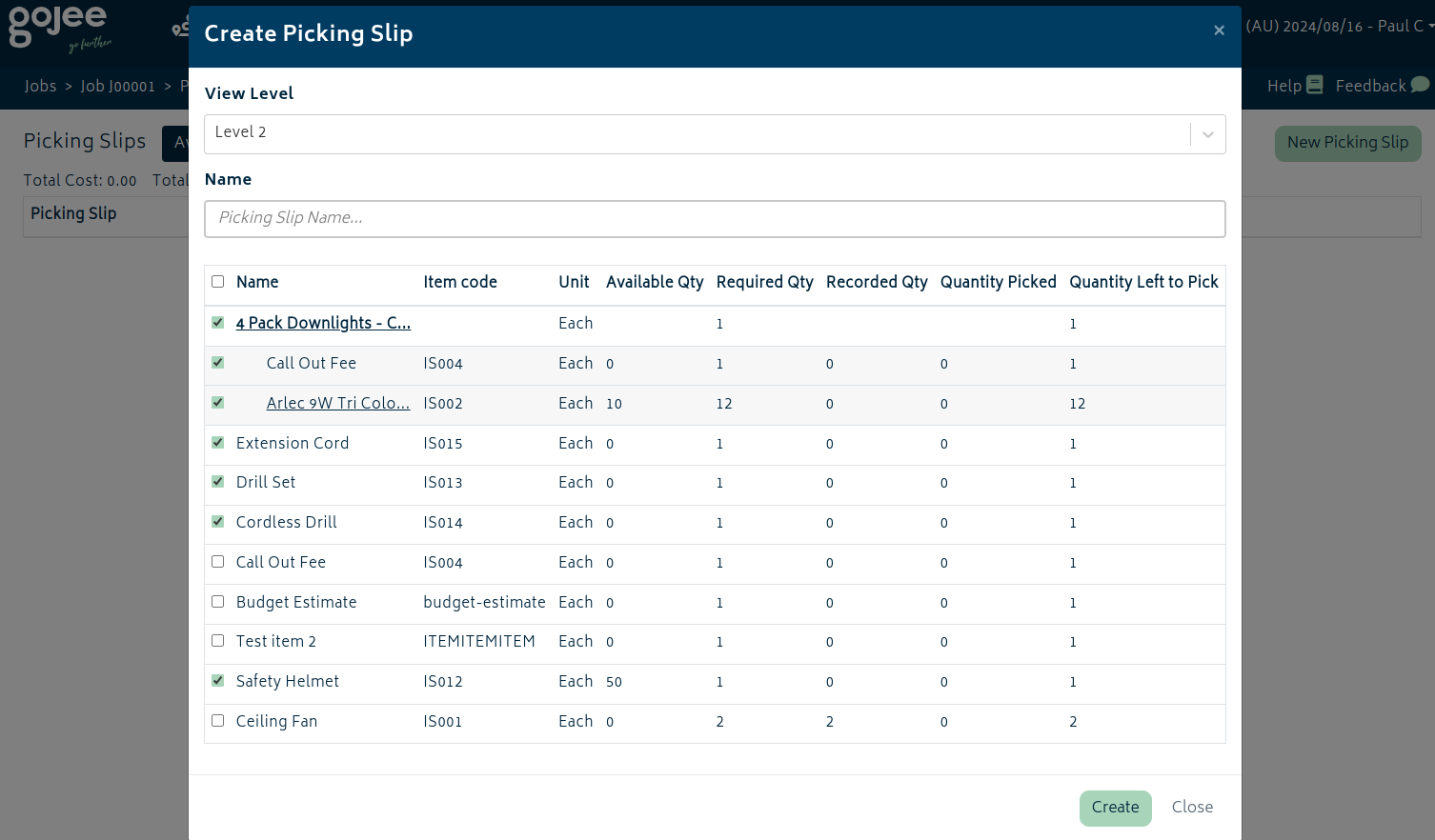Open the Paul C user menu
Screen dimensions: 1435x840
1340,26
